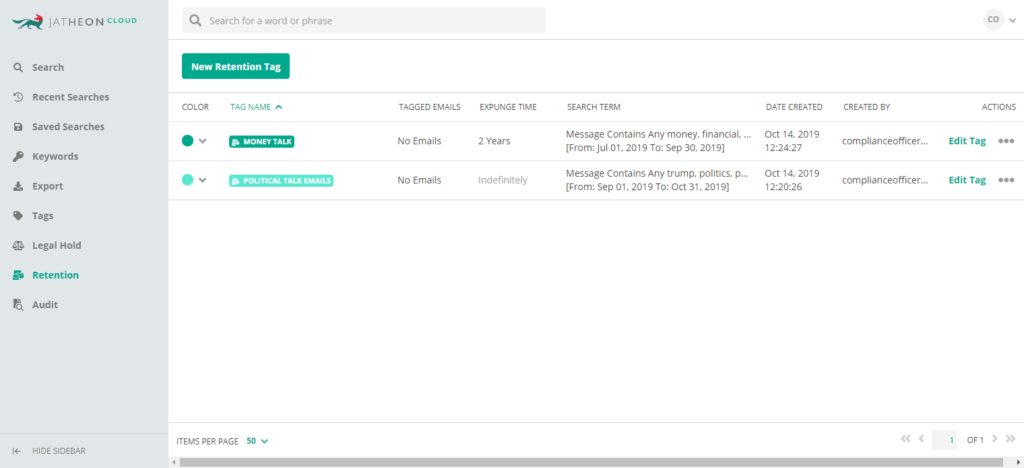1024x468 pixels.
Task: Open the Legal Hold scales icon
Action: (x=18, y=245)
